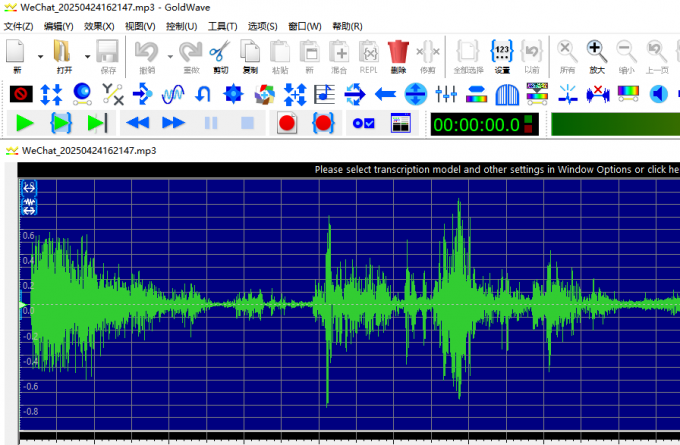The width and height of the screenshot is (680, 445).
Task: Play the selection with bracketed play button
Action: coord(61,124)
